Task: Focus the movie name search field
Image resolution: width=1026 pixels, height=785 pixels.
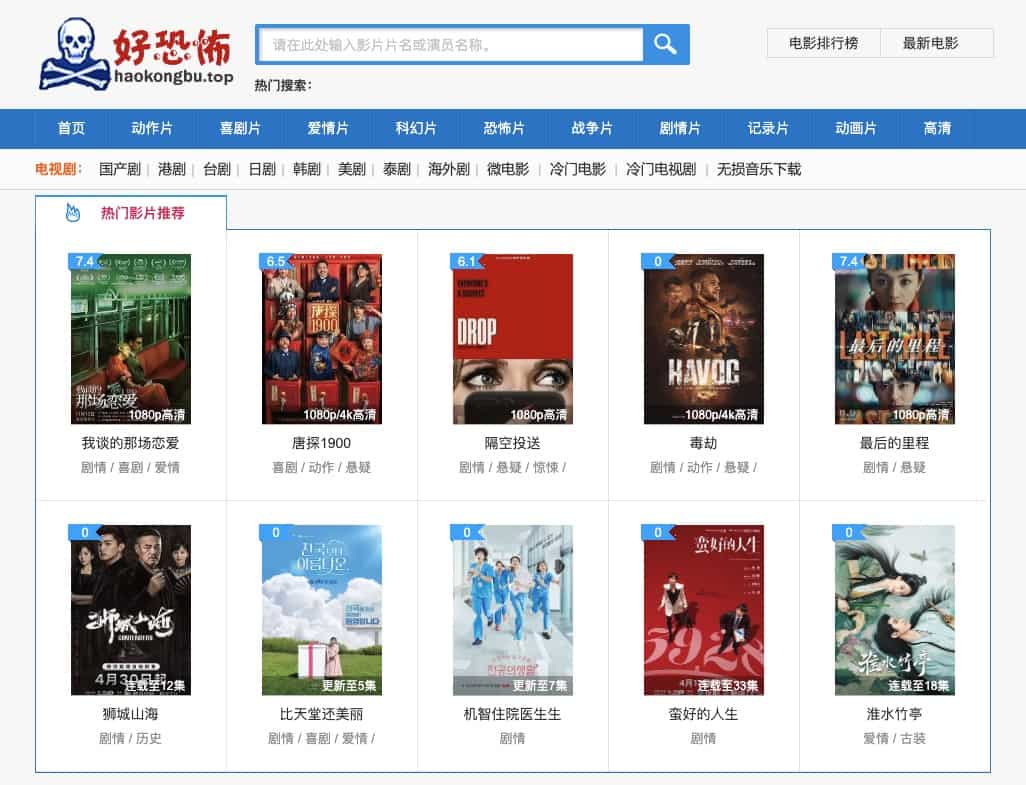Action: tap(450, 45)
